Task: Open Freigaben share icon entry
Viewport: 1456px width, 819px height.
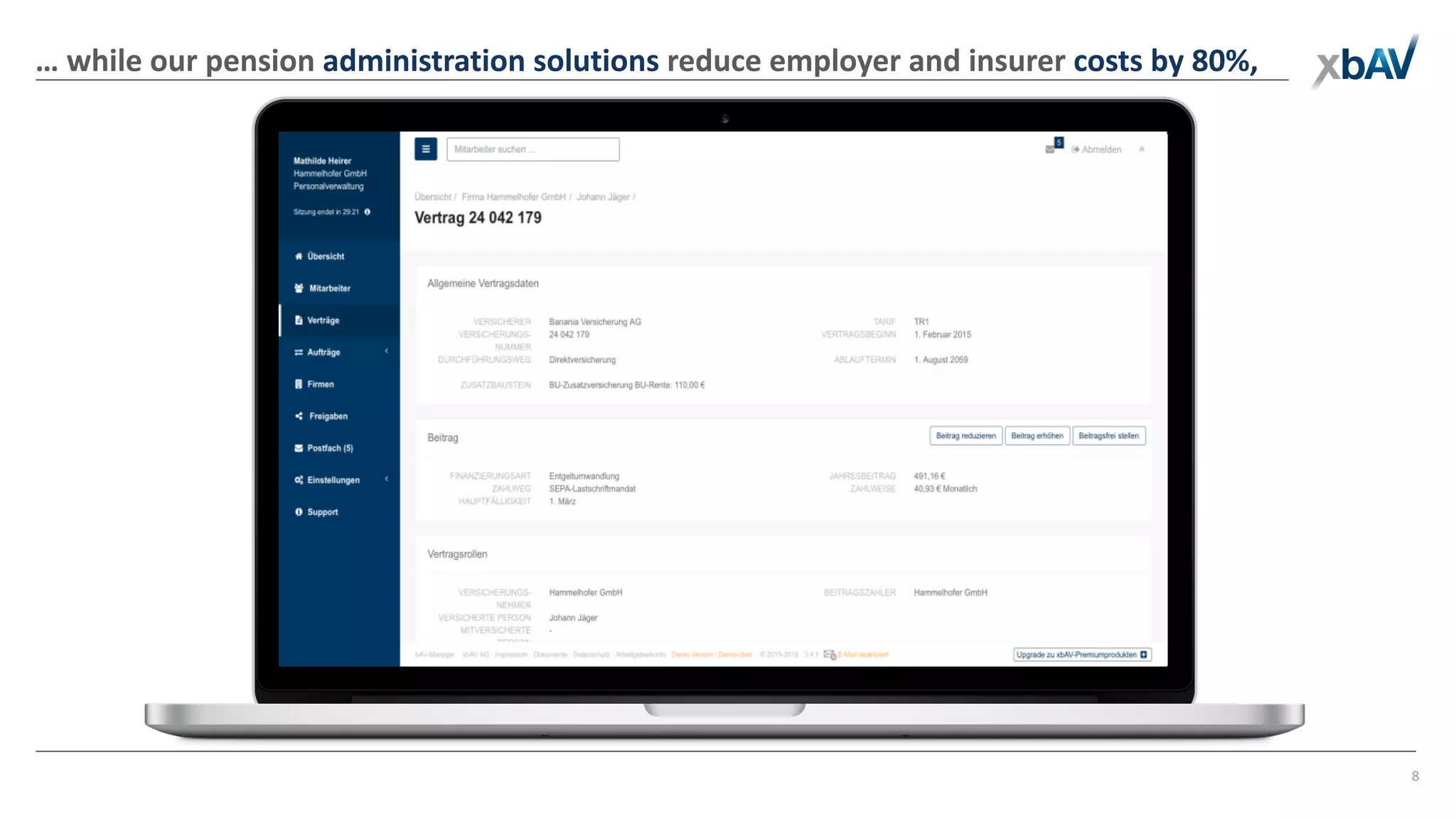Action: click(x=299, y=416)
